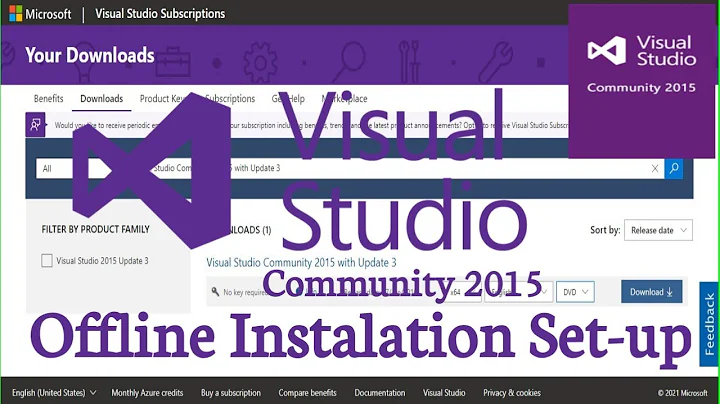
Task: Open the Sort by Release date dropdown
Action: click(658, 230)
